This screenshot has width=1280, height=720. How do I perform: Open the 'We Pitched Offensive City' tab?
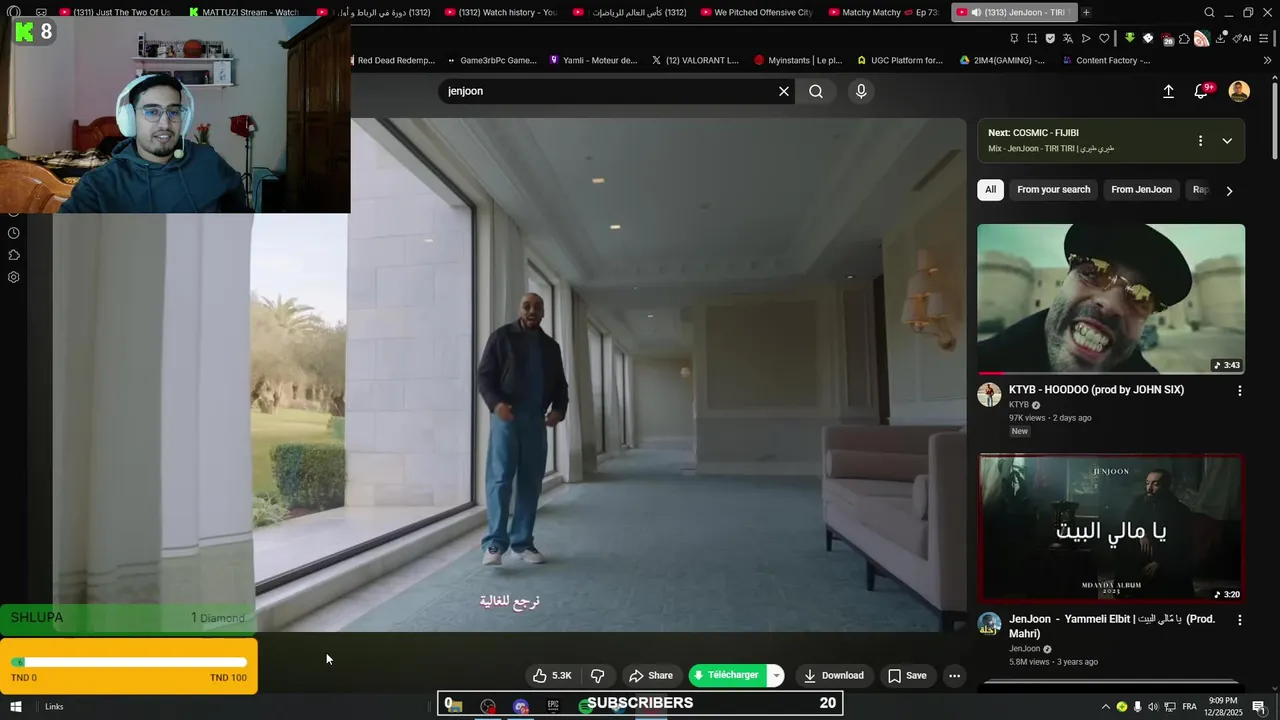[757, 12]
